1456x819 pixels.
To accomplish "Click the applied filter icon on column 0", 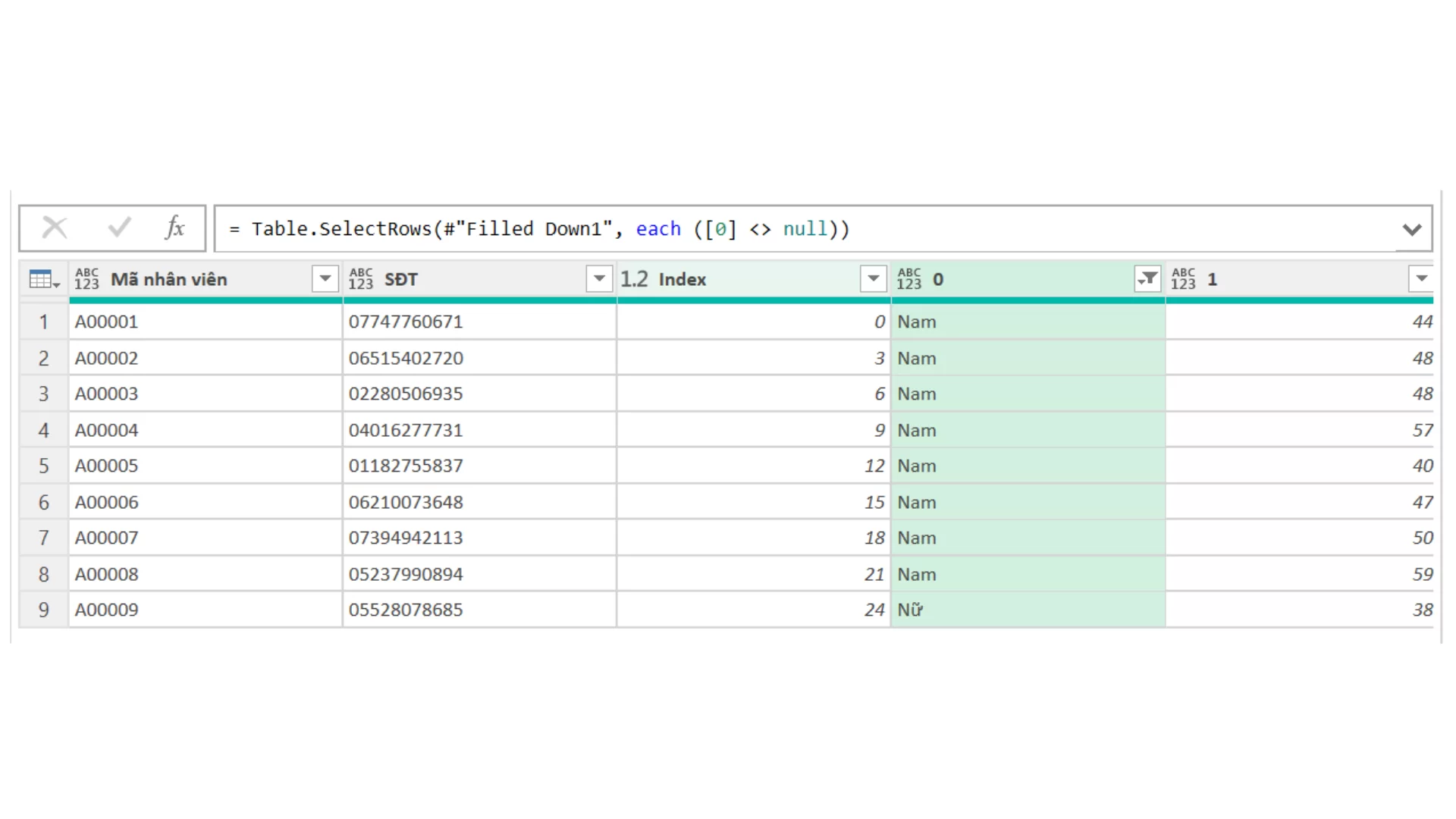I will [x=1147, y=279].
